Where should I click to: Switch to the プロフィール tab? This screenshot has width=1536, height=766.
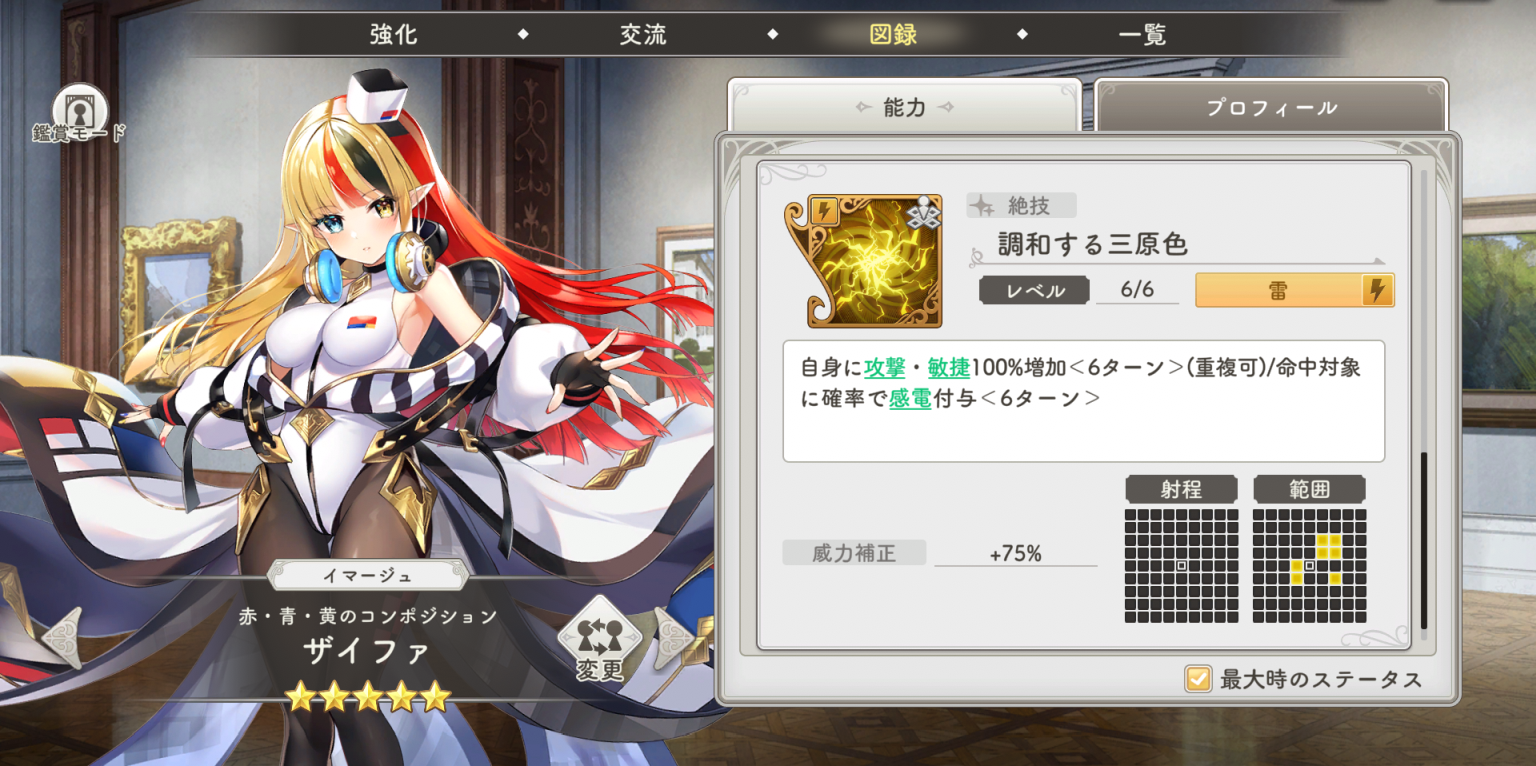click(1271, 107)
